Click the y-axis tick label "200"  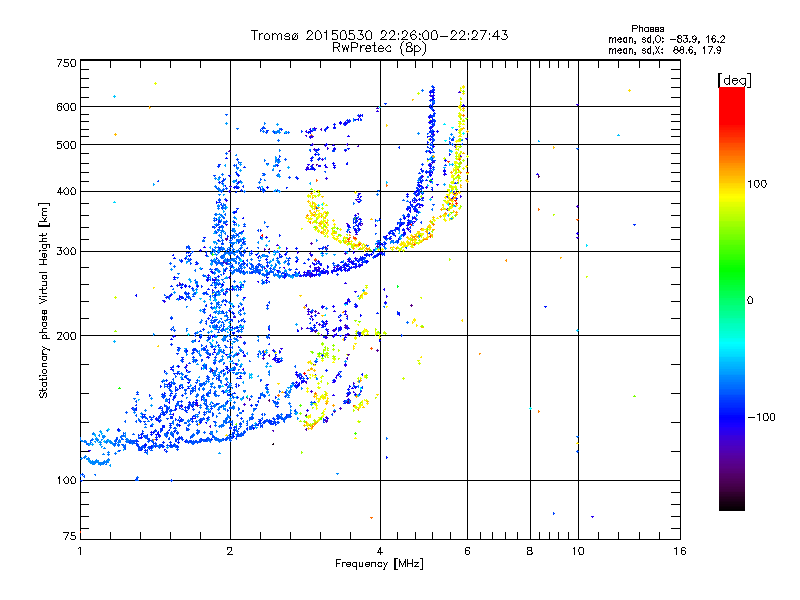(66, 336)
